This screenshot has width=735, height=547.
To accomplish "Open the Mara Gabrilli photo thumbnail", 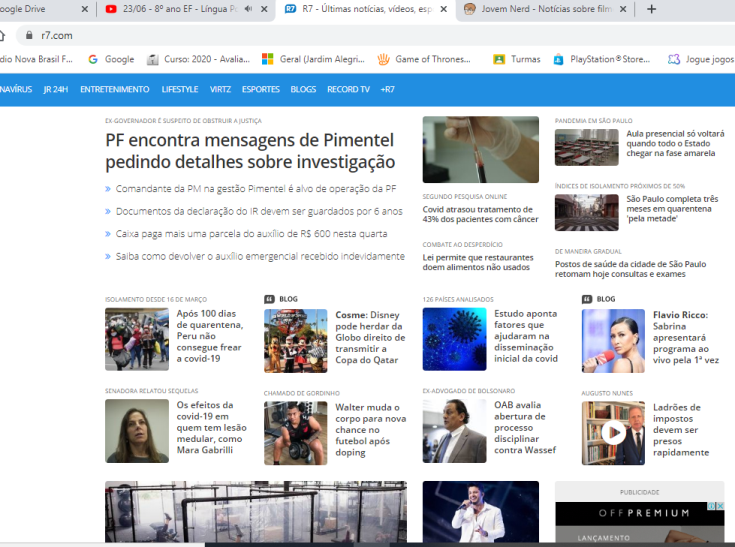I will tap(137, 431).
